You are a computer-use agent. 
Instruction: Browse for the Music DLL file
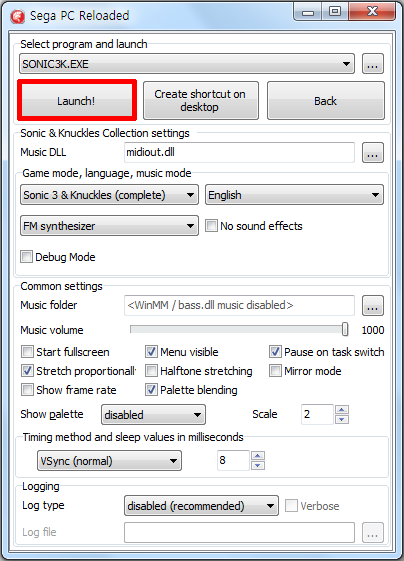[373, 152]
